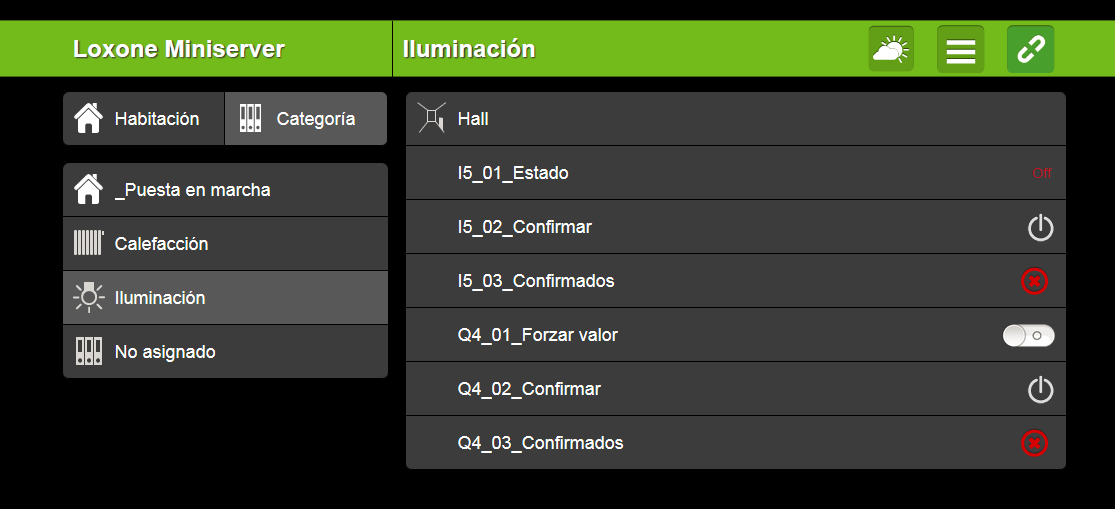Image resolution: width=1115 pixels, height=509 pixels.
Task: Click the Hall section header
Action: [735, 119]
